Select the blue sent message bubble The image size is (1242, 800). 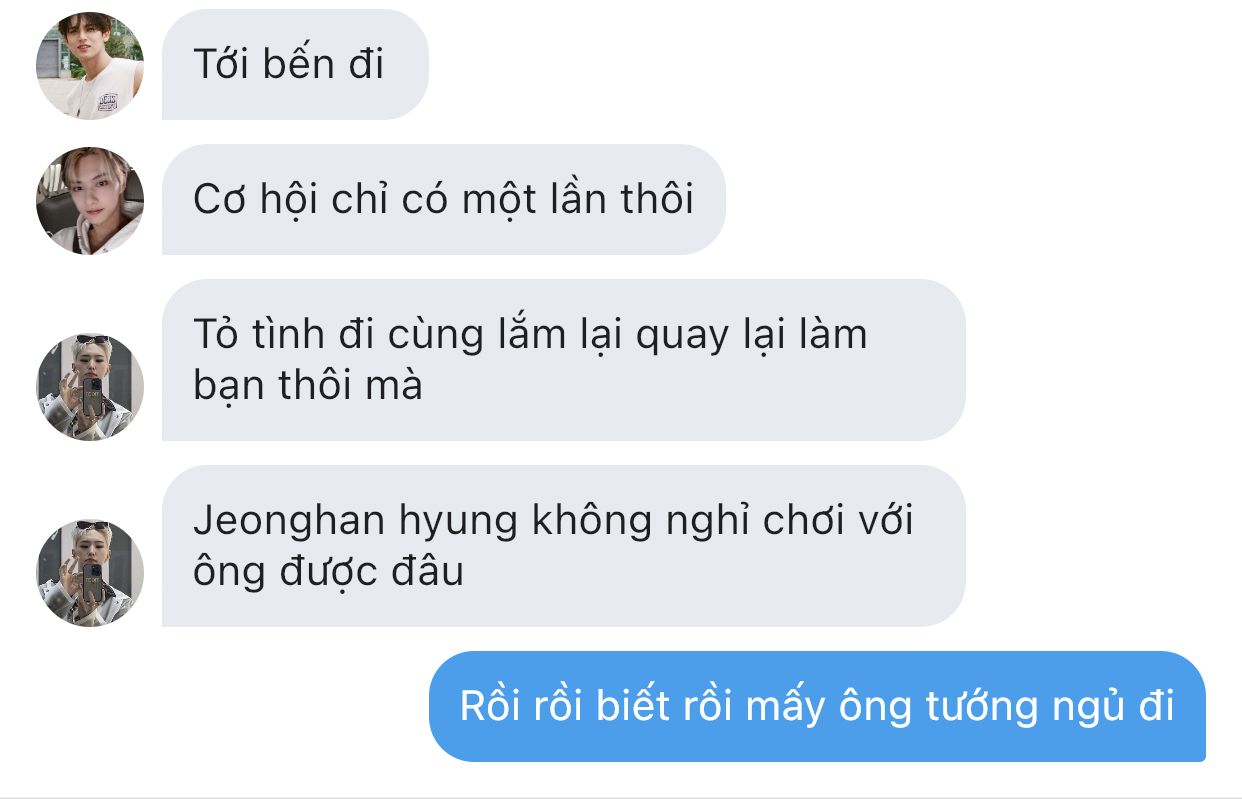[817, 706]
